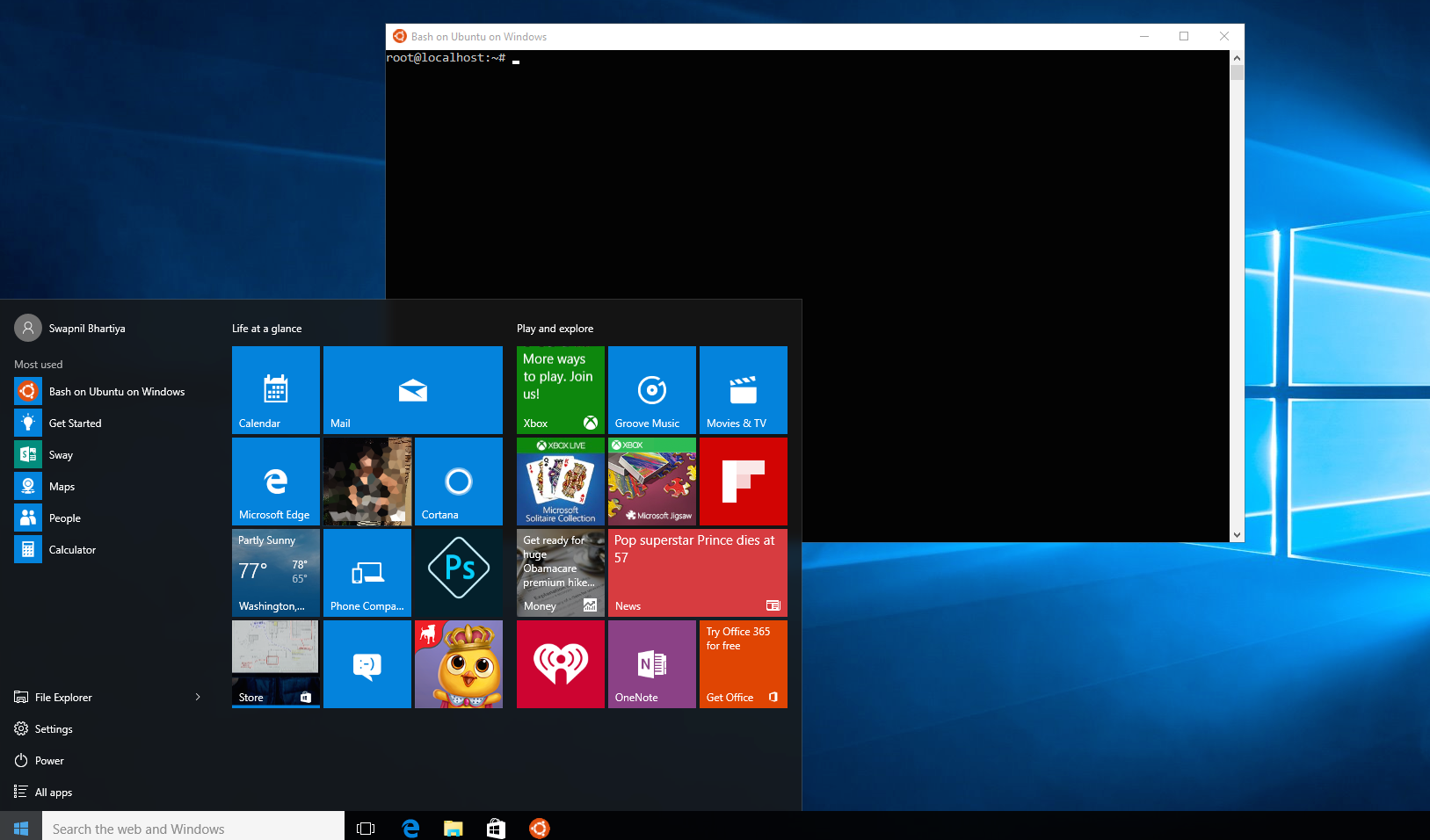
Task: Expand the File Explorer submenu arrow
Action: click(x=197, y=697)
